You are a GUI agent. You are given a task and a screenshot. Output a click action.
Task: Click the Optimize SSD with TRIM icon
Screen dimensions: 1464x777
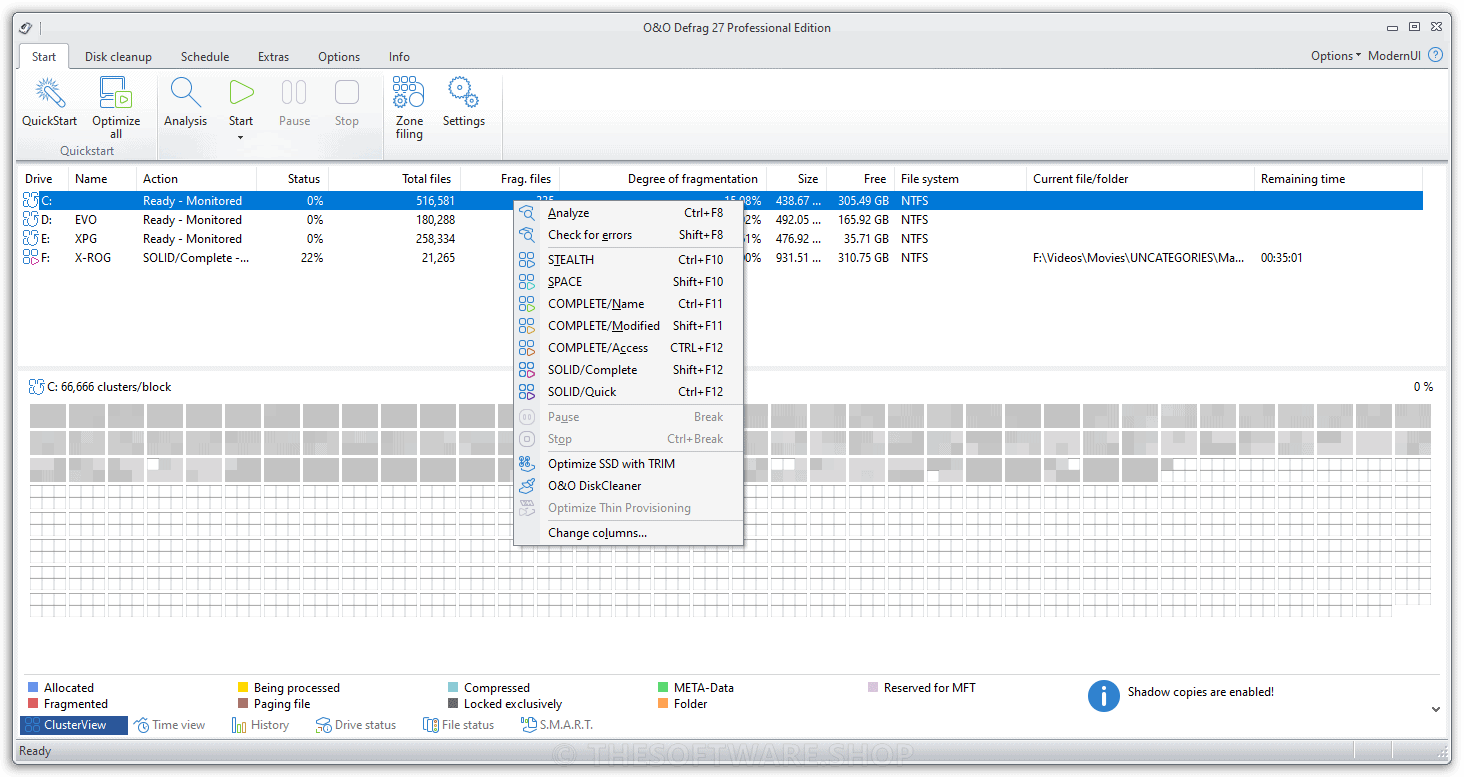point(527,464)
